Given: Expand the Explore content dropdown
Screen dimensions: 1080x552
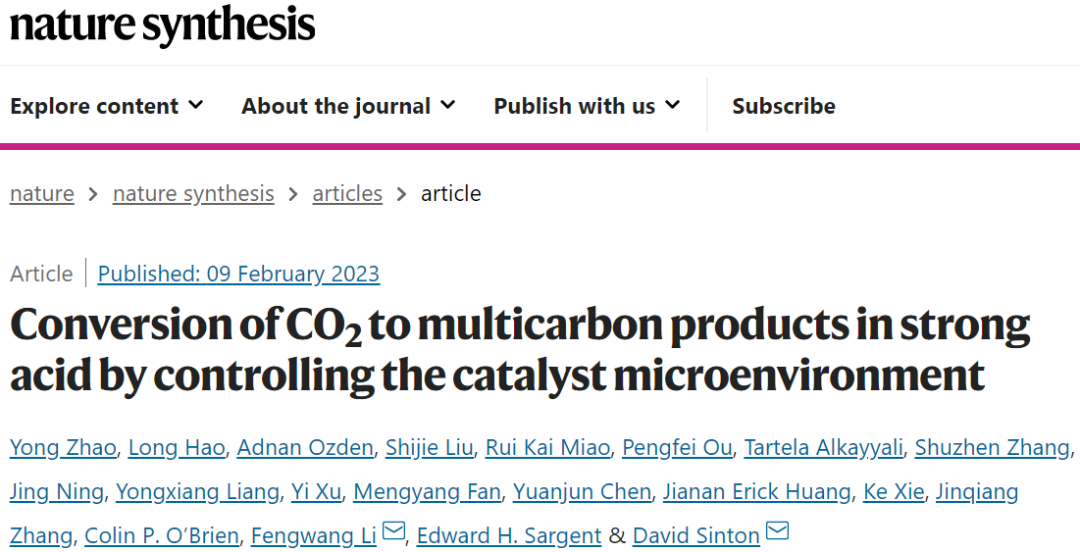Looking at the screenshot, I should pos(107,105).
